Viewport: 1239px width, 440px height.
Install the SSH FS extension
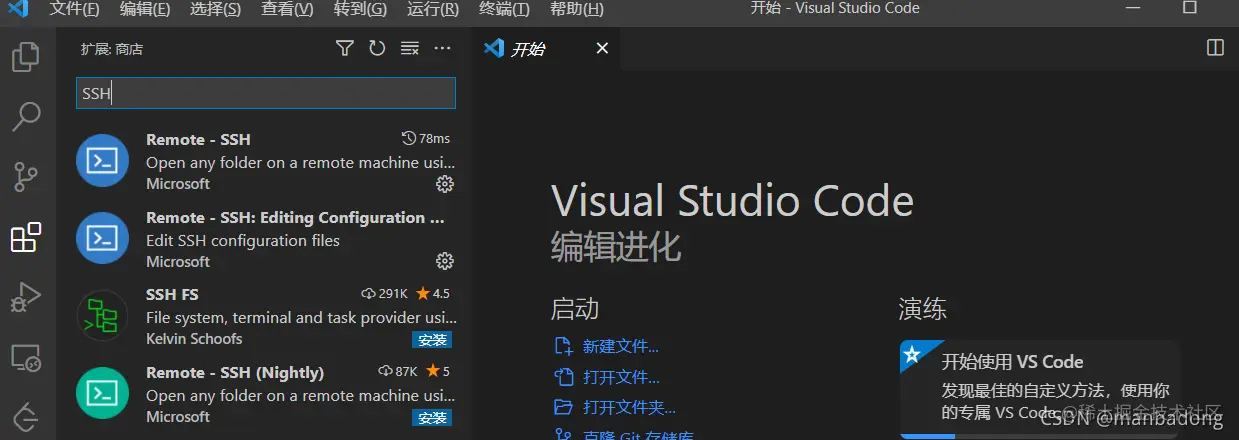pos(432,340)
